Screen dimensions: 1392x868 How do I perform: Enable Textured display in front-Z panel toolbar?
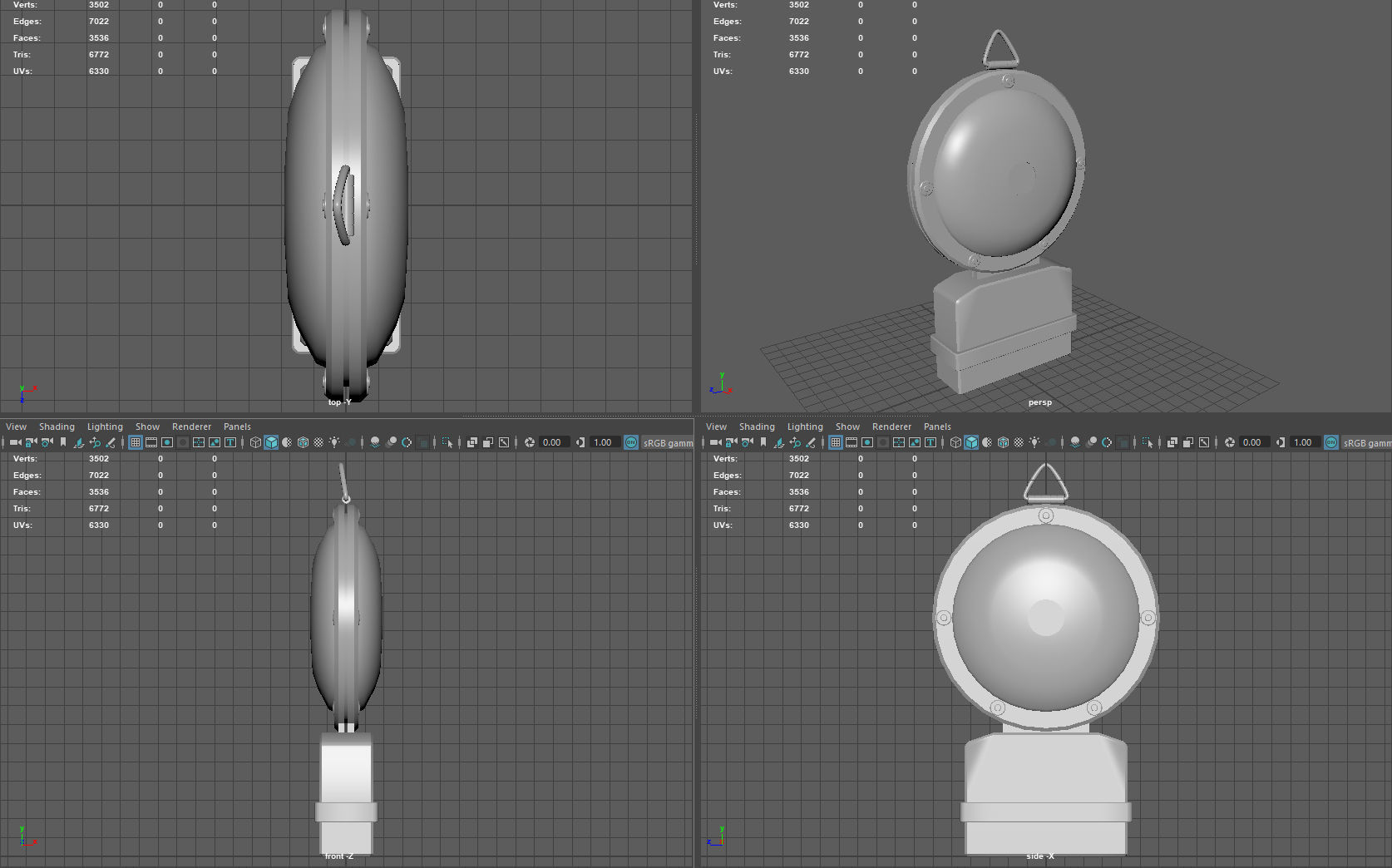[318, 442]
